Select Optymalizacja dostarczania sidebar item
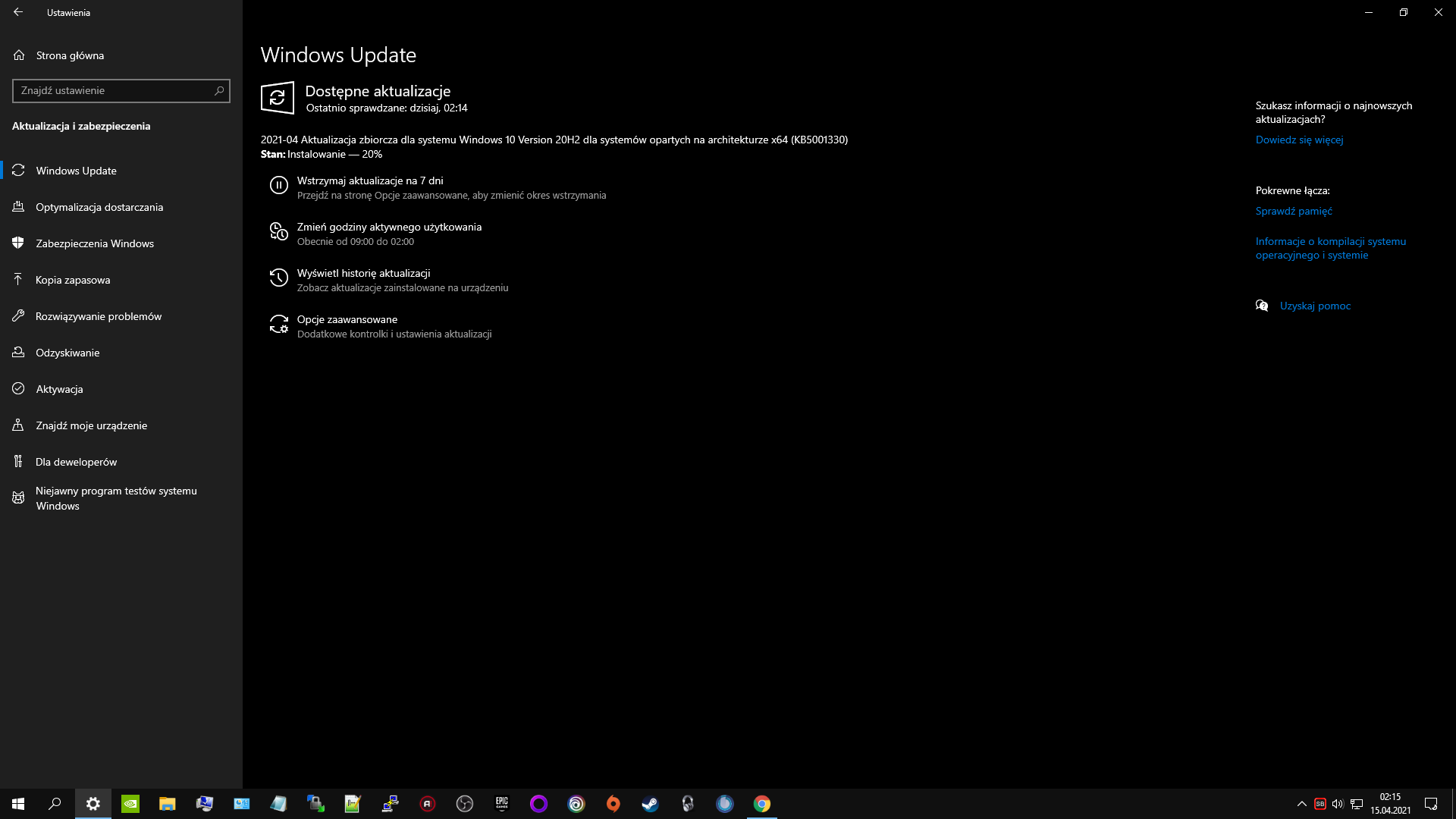This screenshot has height=819, width=1456. pos(99,207)
